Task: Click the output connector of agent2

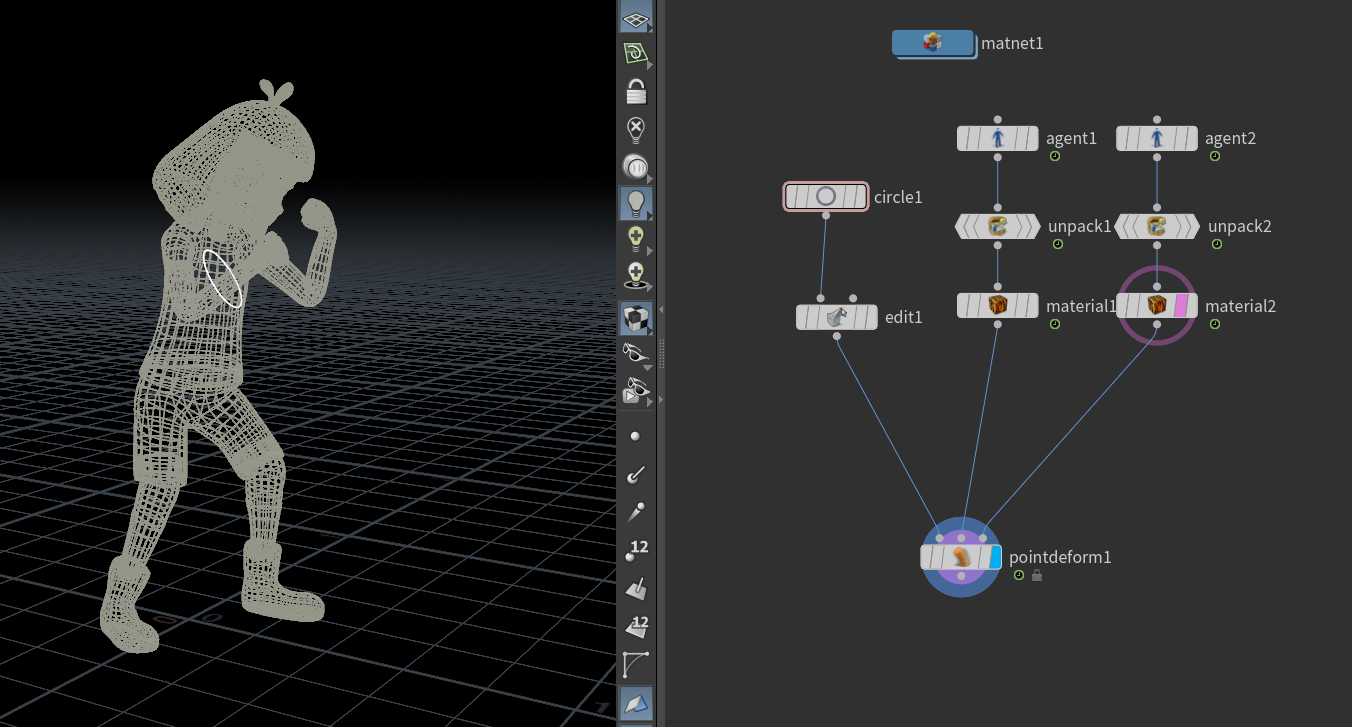Action: [x=1157, y=156]
